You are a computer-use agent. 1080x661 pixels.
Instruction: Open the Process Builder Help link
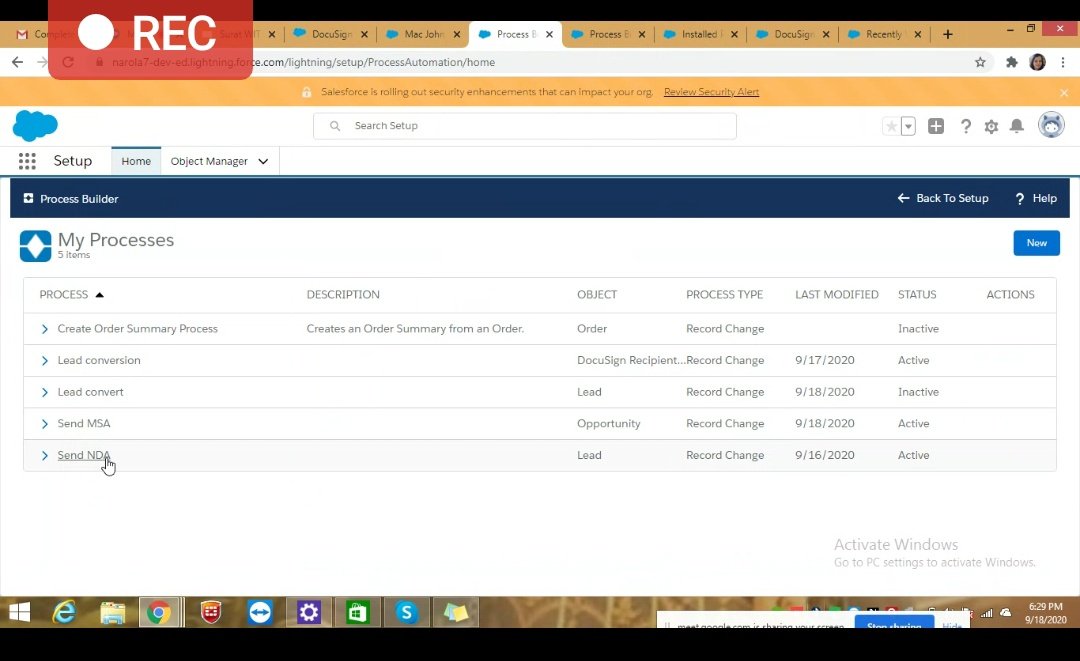click(x=1036, y=198)
